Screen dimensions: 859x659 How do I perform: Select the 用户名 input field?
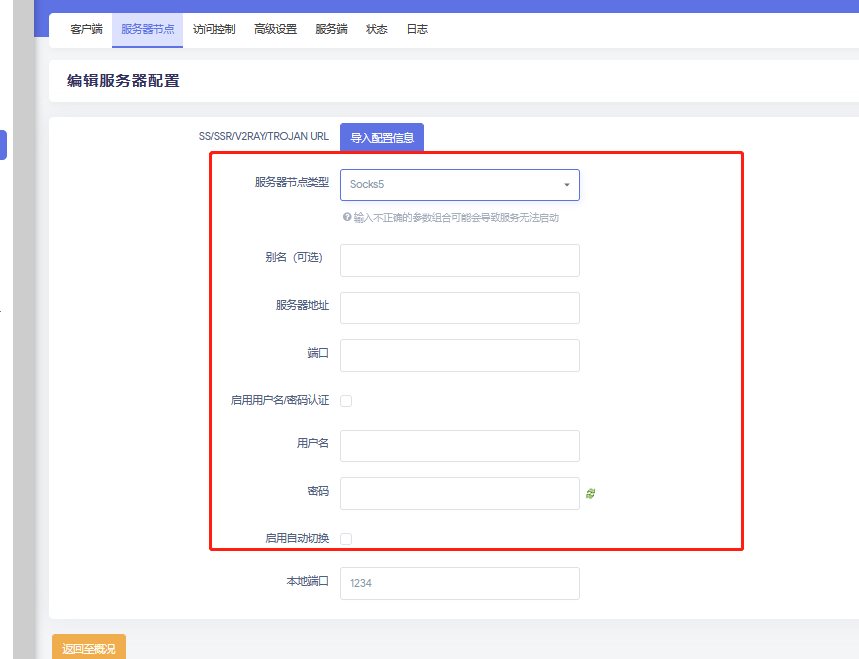pyautogui.click(x=459, y=446)
